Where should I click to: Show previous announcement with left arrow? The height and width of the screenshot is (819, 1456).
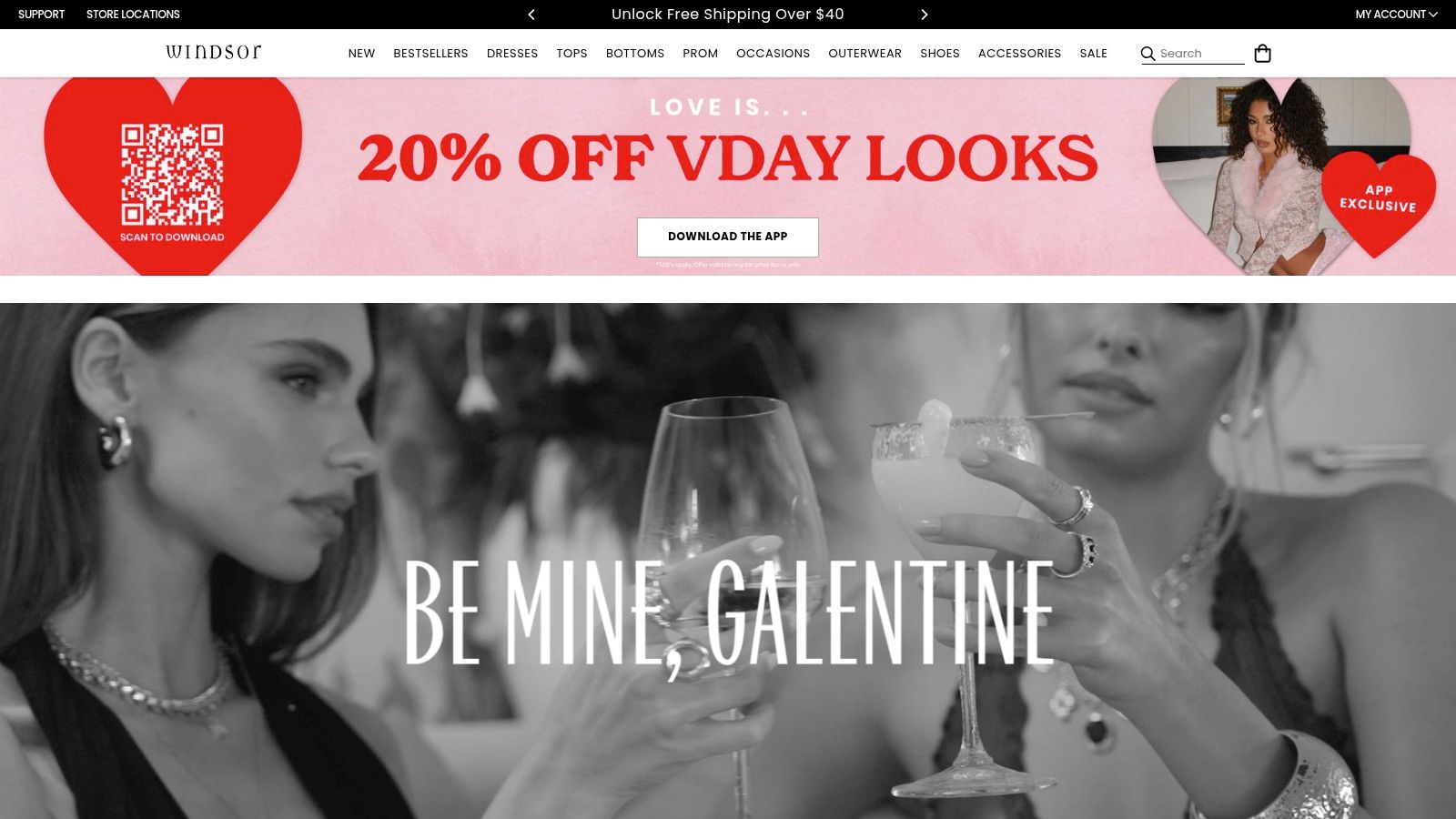pos(531,15)
